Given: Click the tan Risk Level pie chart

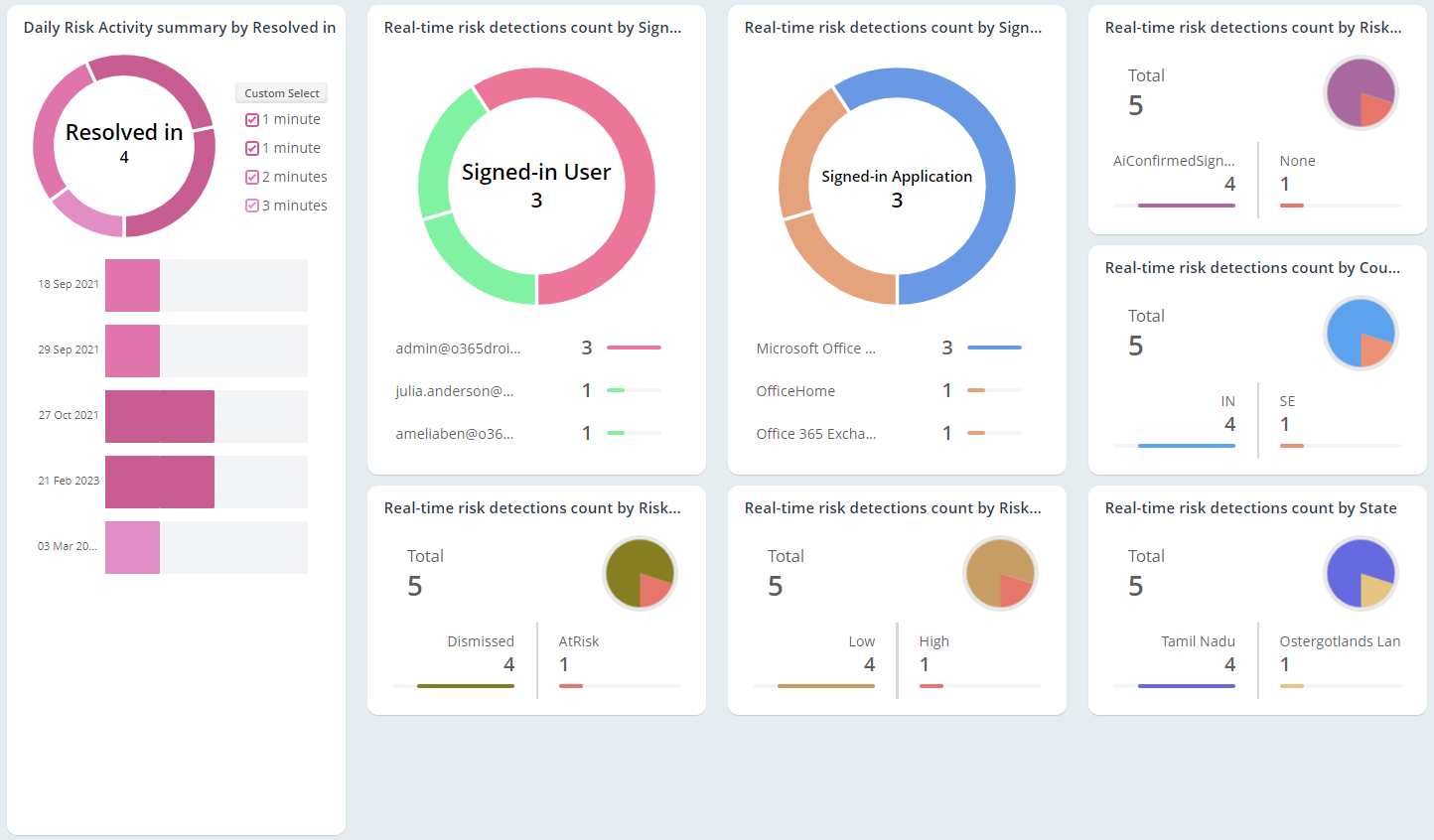Looking at the screenshot, I should [1001, 573].
